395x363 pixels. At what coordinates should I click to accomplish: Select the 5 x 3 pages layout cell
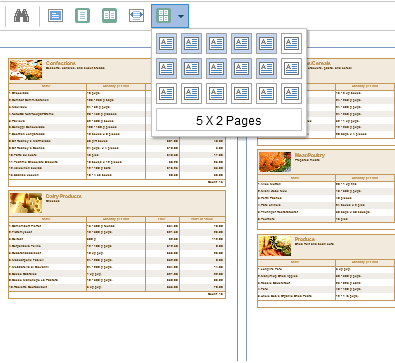click(266, 93)
